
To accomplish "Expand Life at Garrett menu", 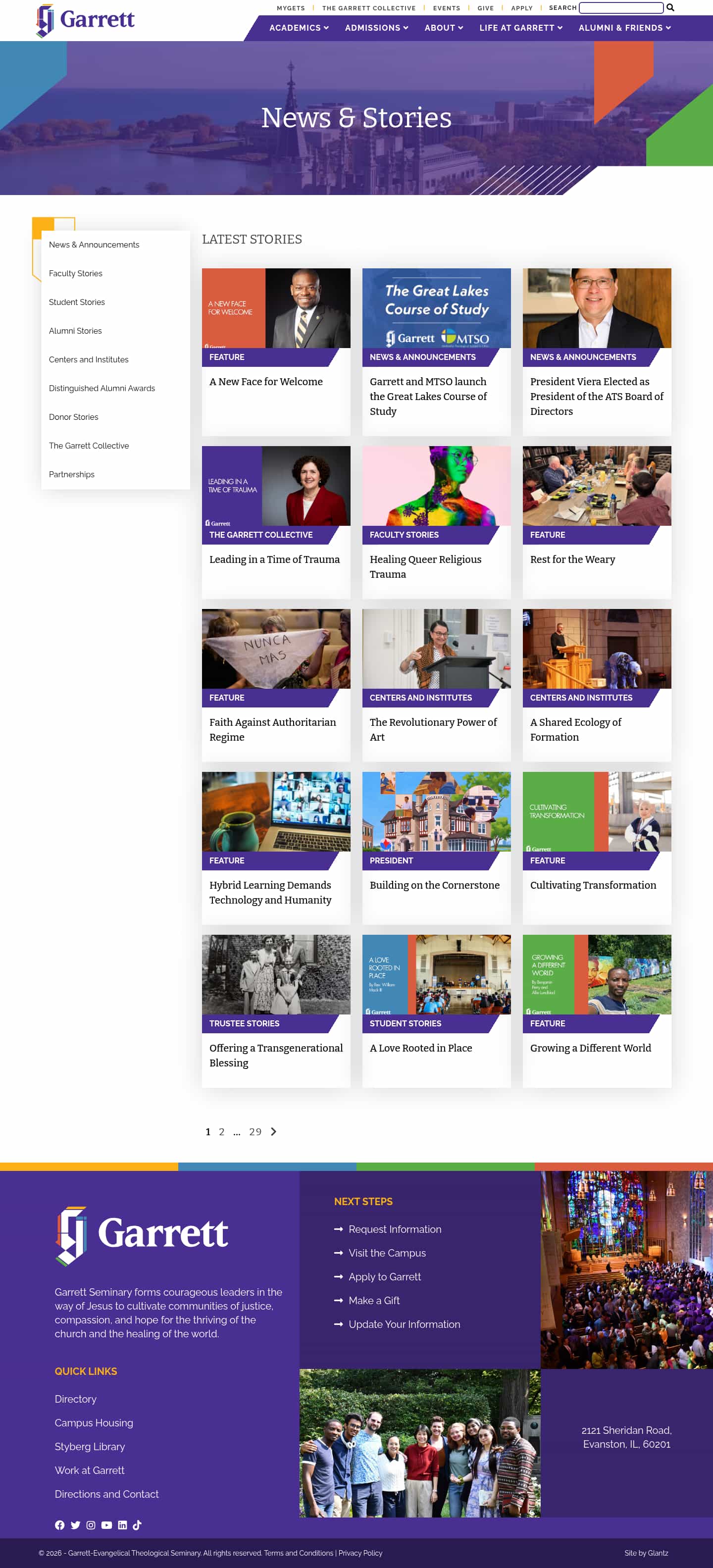I will pyautogui.click(x=520, y=28).
